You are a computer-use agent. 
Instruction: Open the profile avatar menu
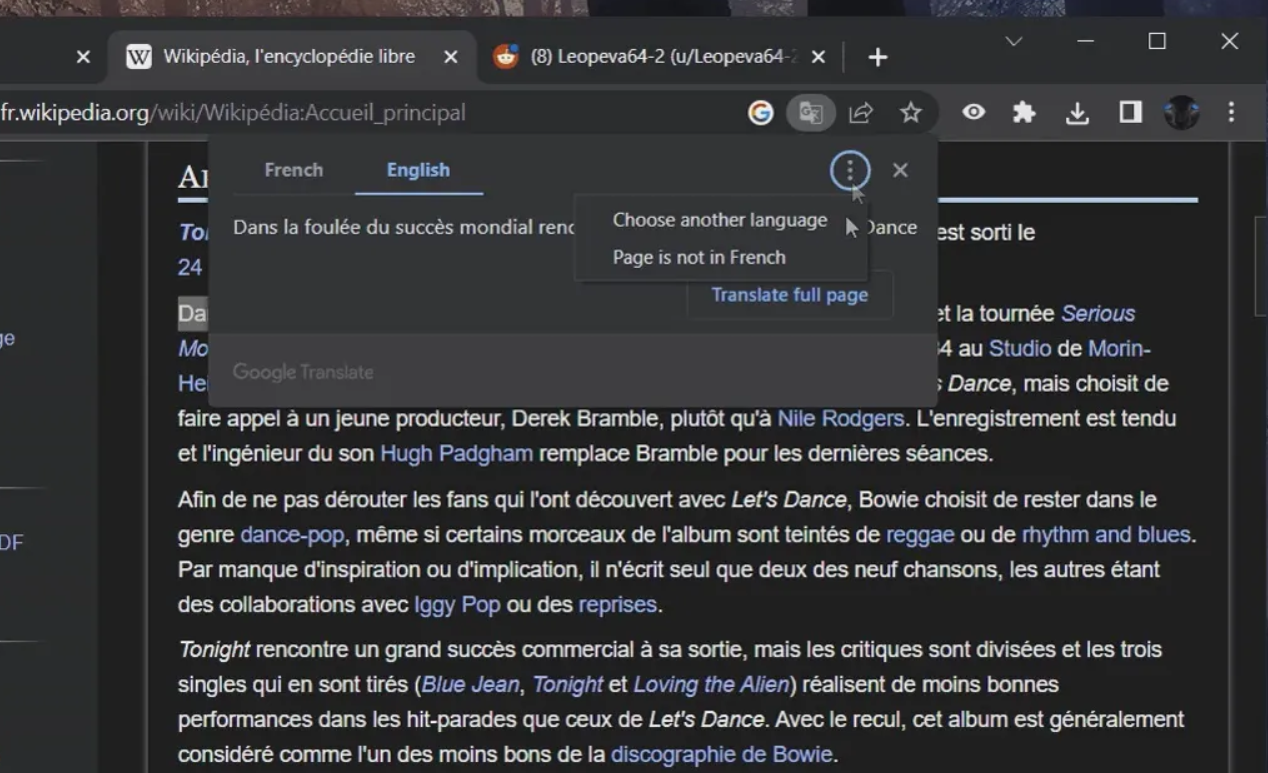coord(1182,113)
